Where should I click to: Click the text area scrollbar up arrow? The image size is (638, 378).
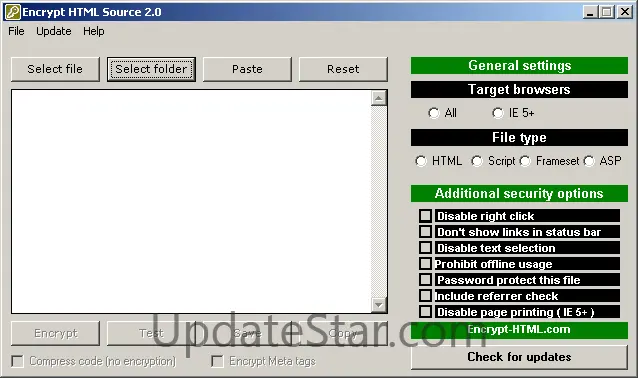coord(379,98)
